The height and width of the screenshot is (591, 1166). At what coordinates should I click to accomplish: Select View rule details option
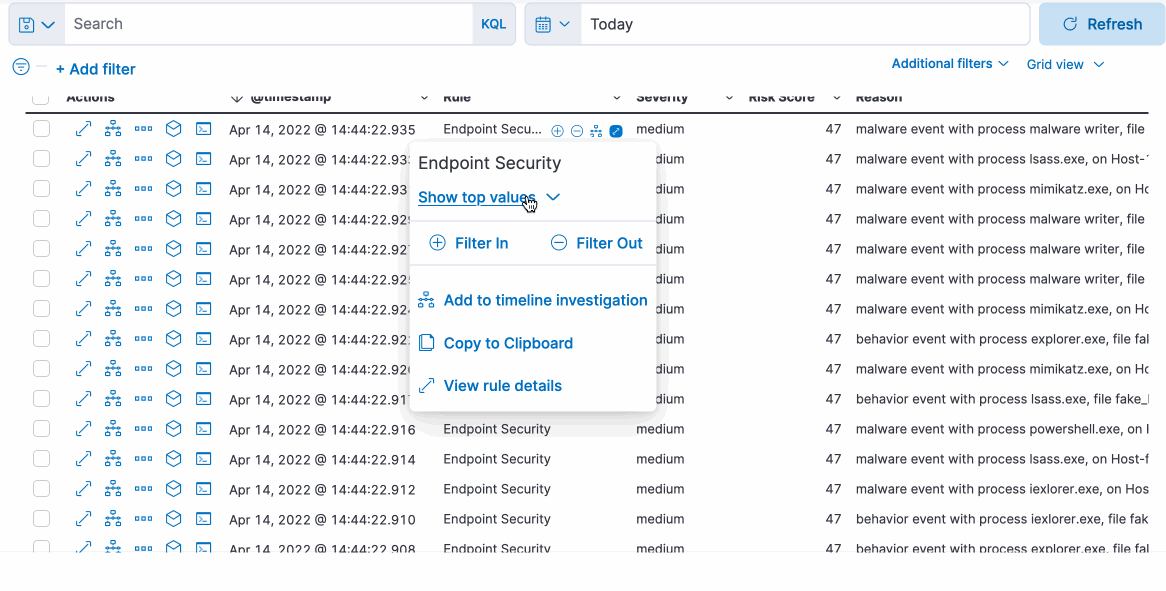pos(489,386)
